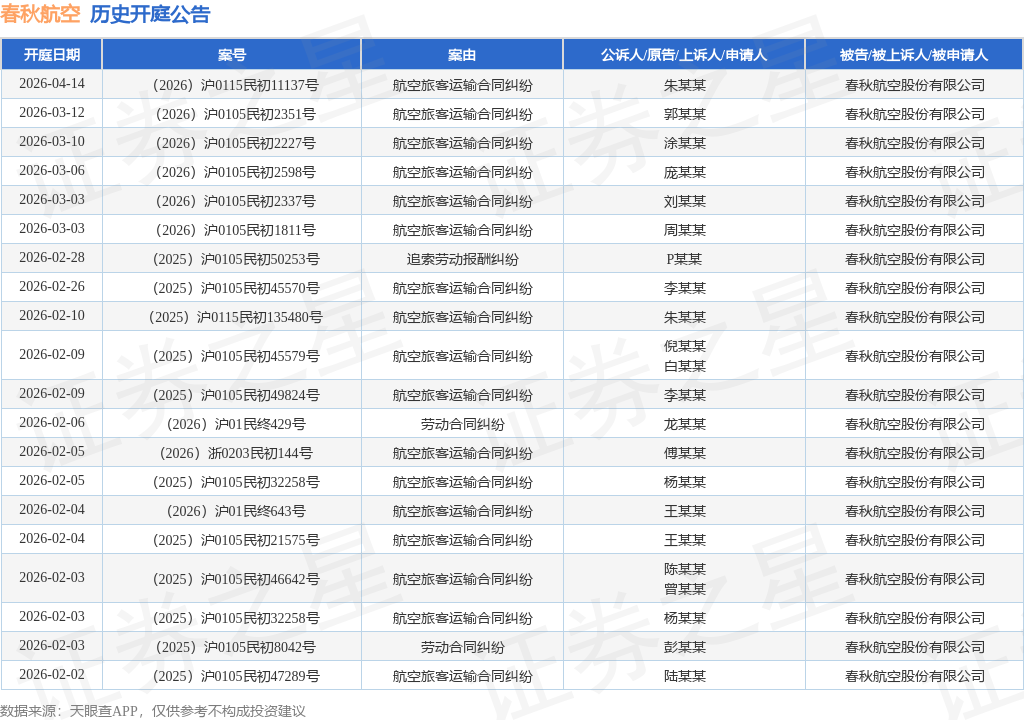This screenshot has width=1024, height=720.
Task: Select the 案号 column header
Action: point(232,55)
